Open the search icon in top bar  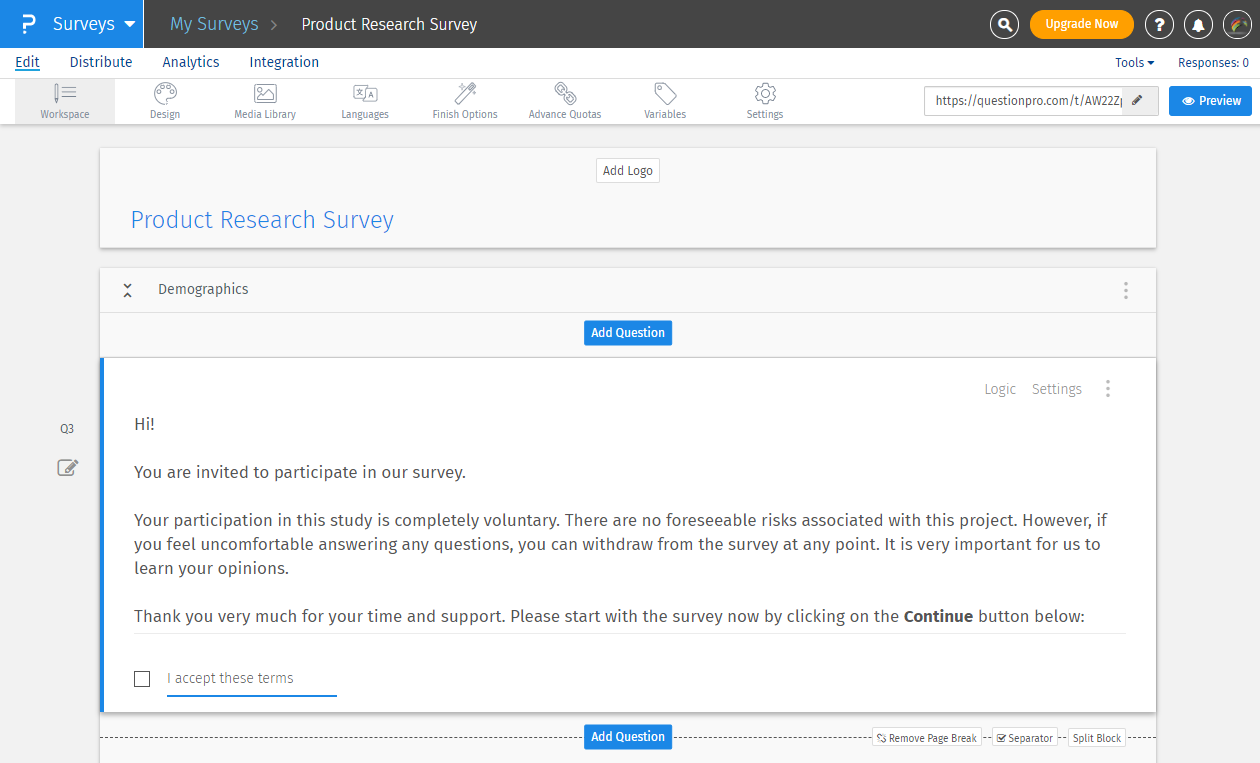click(1004, 24)
